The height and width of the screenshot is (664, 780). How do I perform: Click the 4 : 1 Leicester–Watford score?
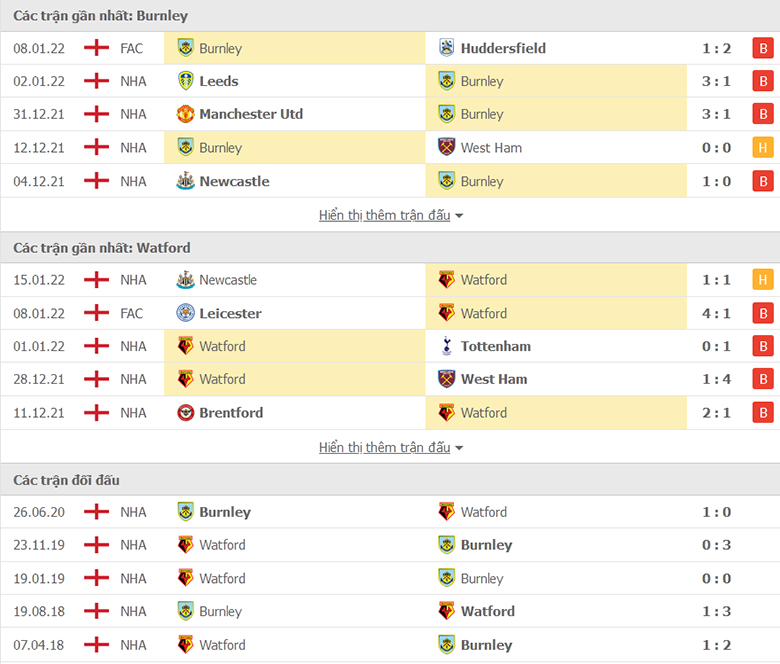click(716, 313)
